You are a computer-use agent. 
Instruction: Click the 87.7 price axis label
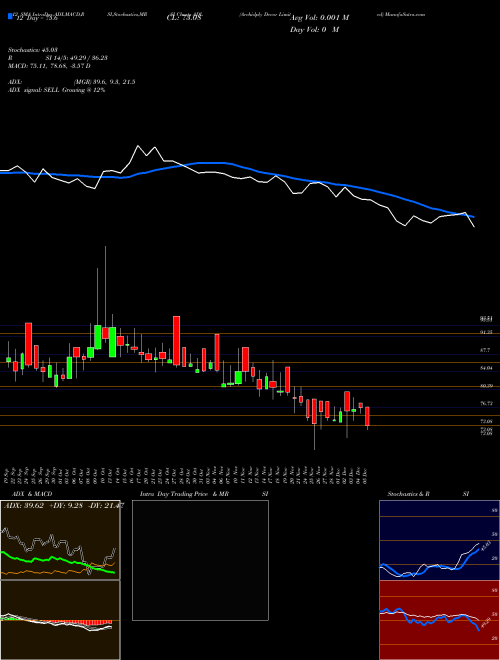pos(487,350)
